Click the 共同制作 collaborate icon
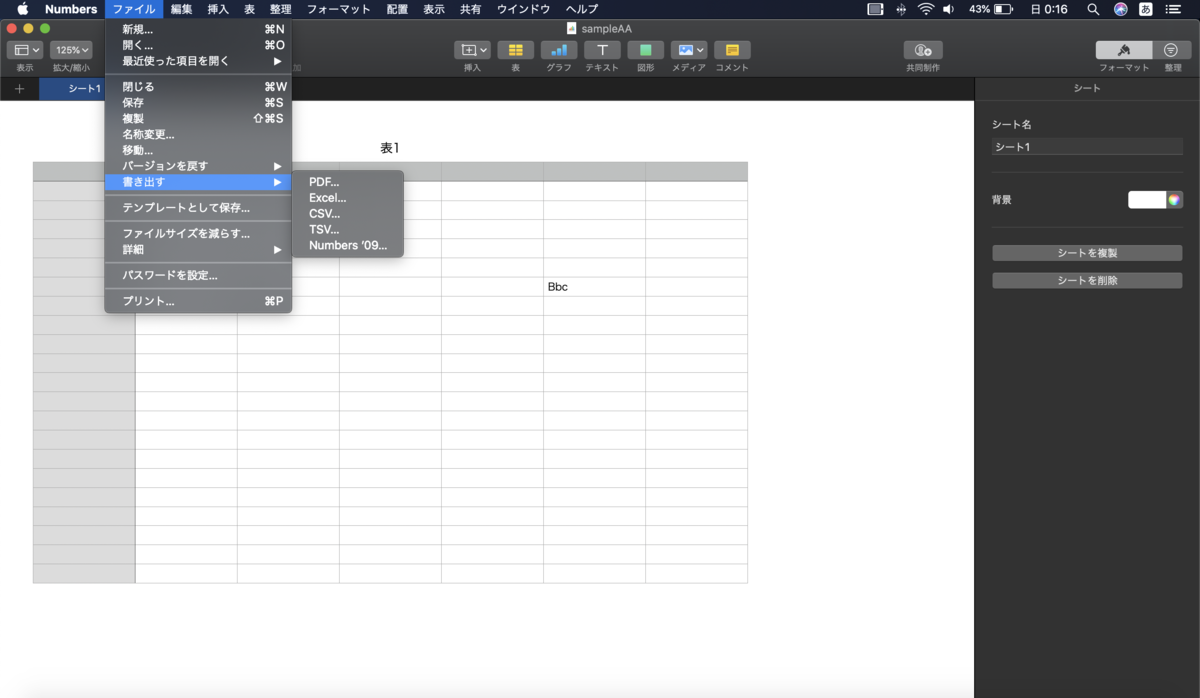Screen dimensions: 1200x698 [x=923, y=50]
